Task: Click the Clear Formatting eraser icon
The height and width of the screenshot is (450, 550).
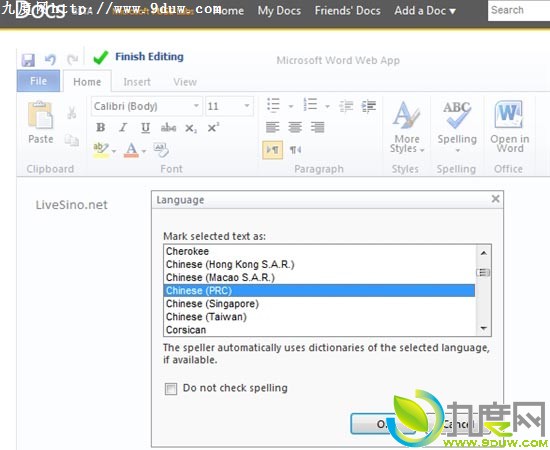Action: point(161,149)
